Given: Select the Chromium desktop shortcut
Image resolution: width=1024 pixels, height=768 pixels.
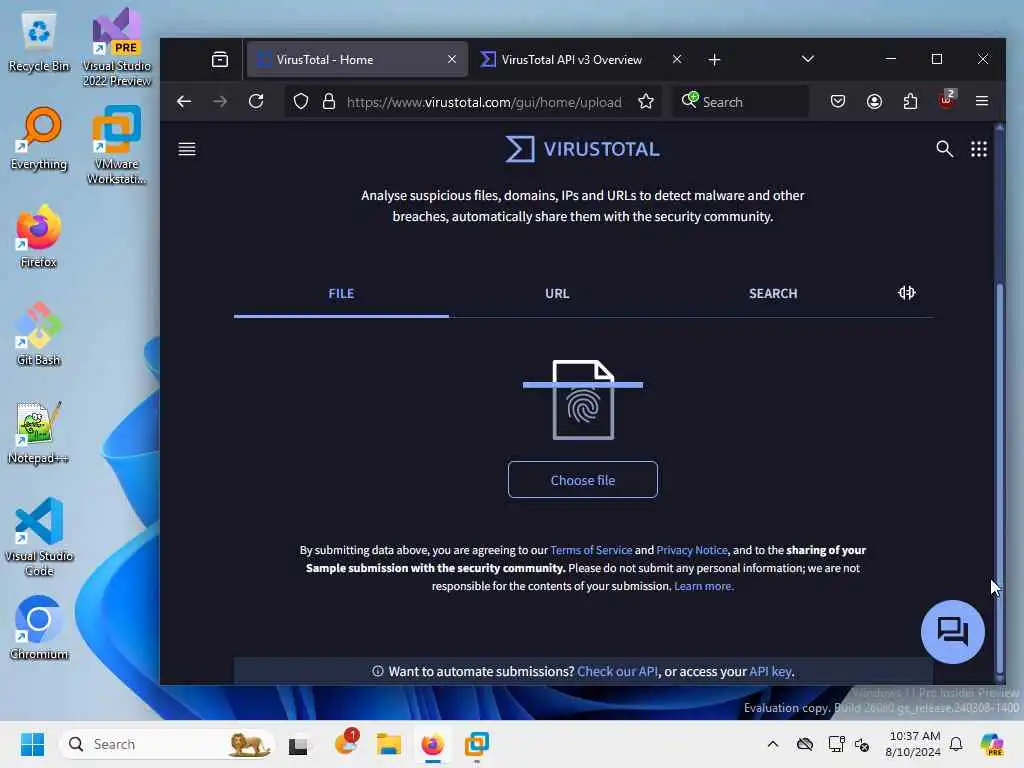Looking at the screenshot, I should (39, 628).
